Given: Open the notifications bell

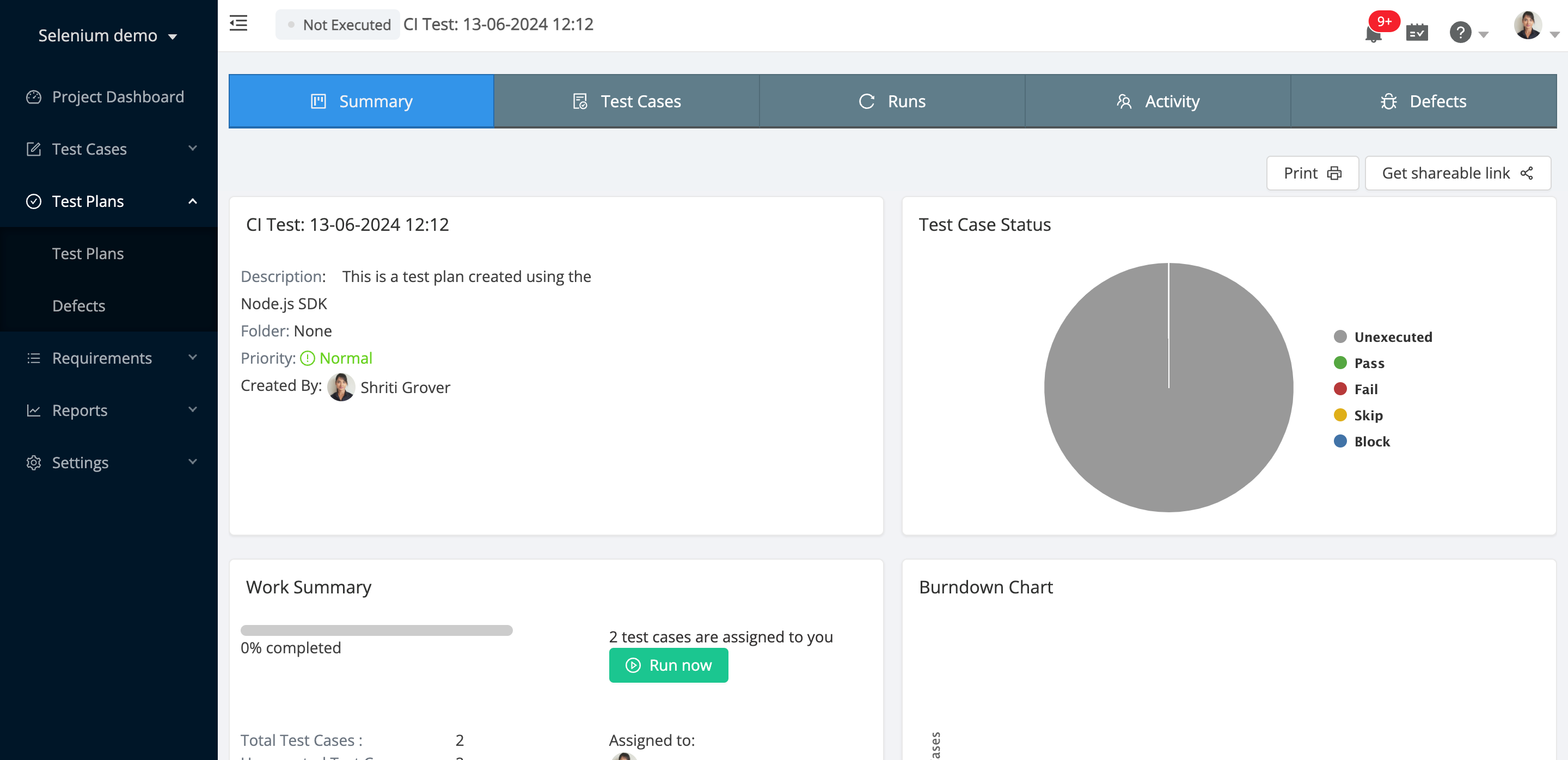Looking at the screenshot, I should coord(1373,33).
